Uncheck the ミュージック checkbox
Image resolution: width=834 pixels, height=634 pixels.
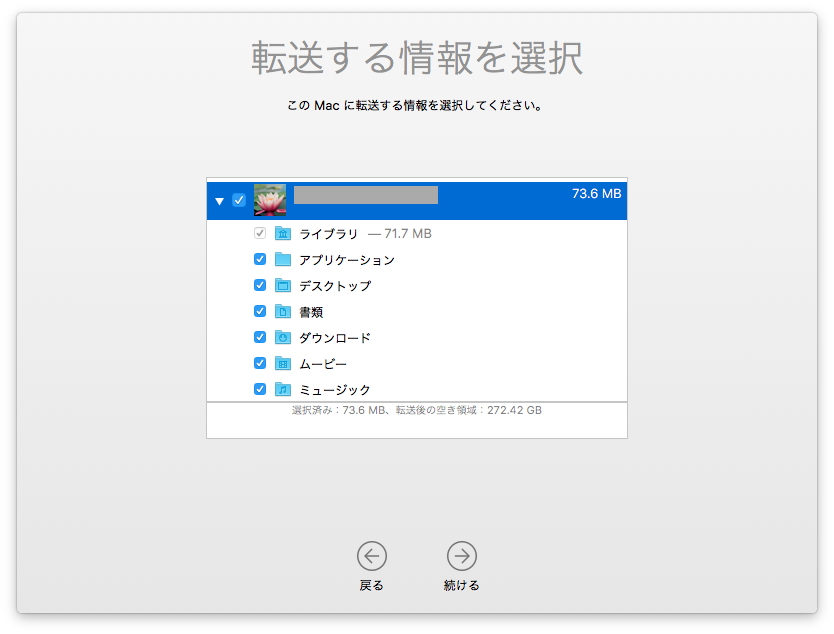[x=260, y=389]
